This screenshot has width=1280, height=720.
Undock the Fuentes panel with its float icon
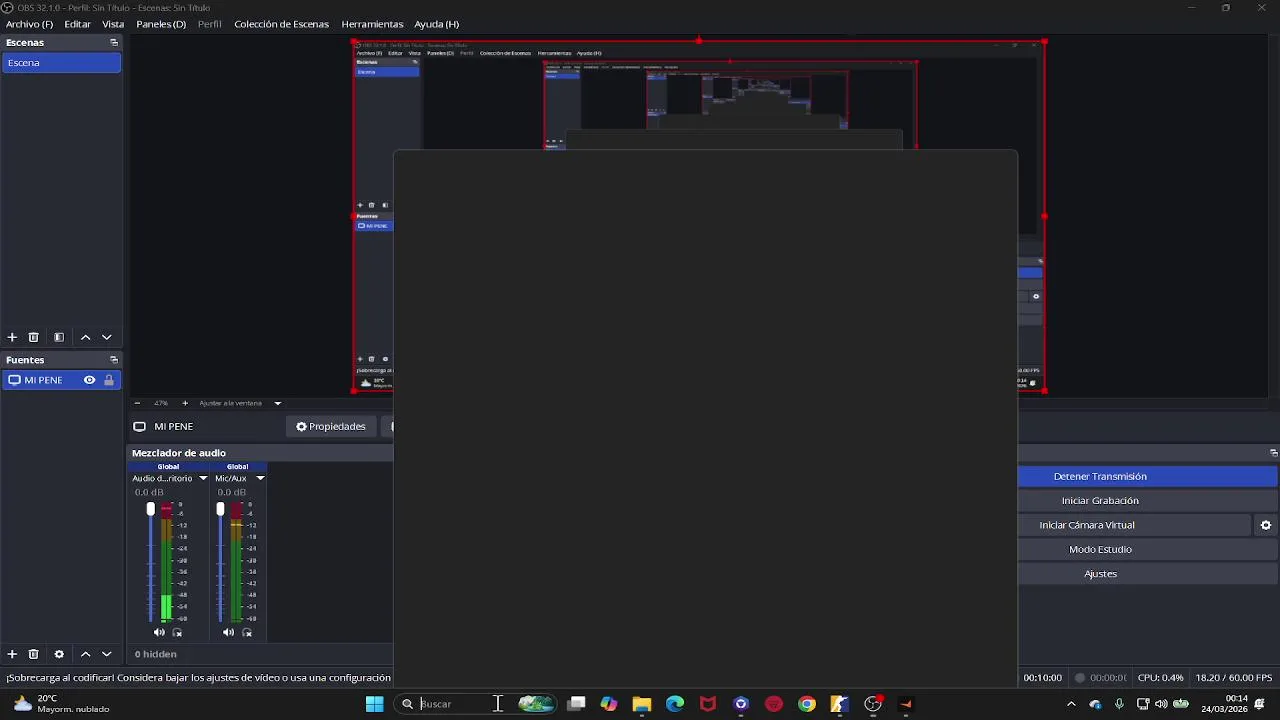(114, 360)
